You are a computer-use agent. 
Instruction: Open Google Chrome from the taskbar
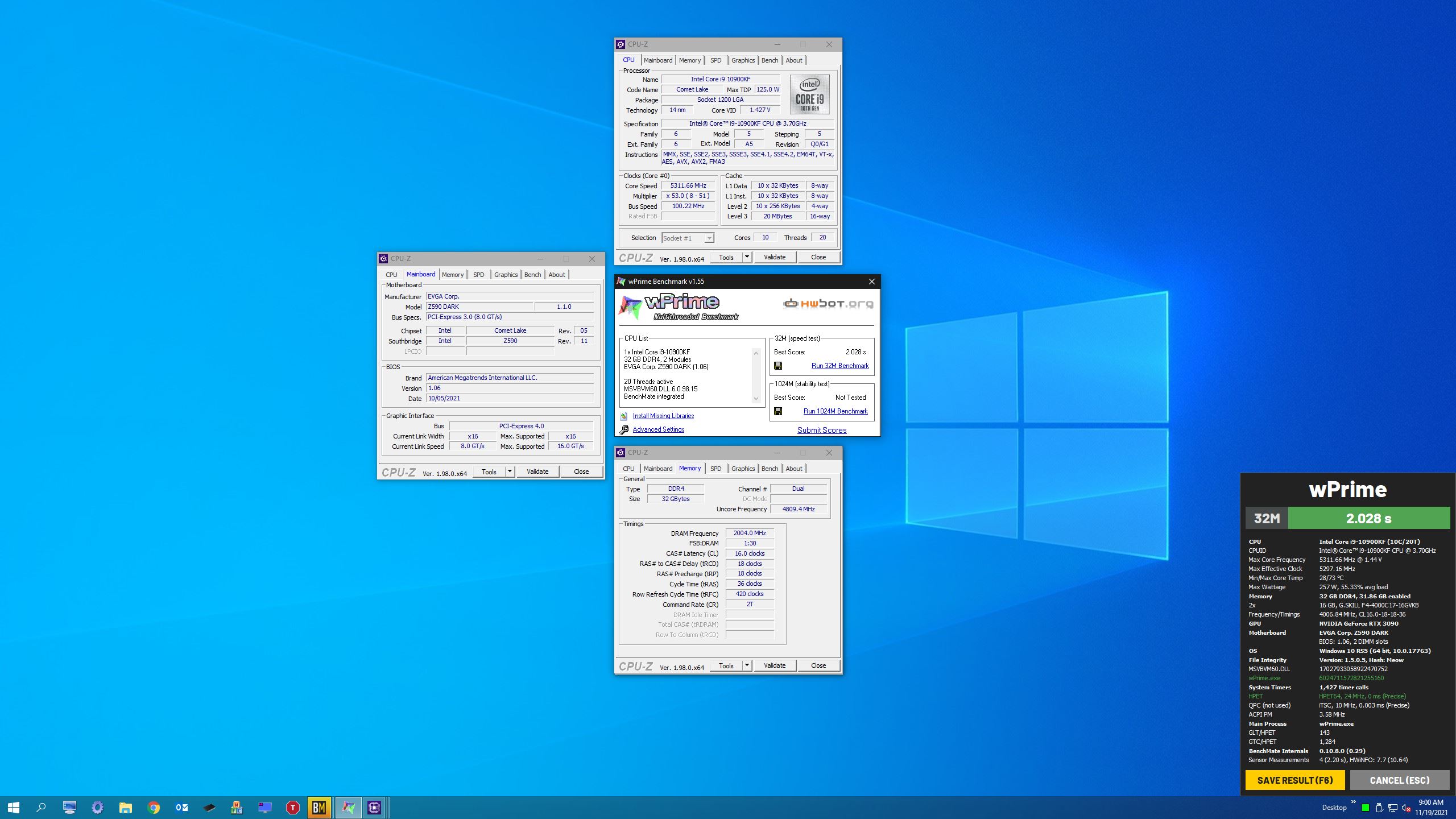pos(153,807)
